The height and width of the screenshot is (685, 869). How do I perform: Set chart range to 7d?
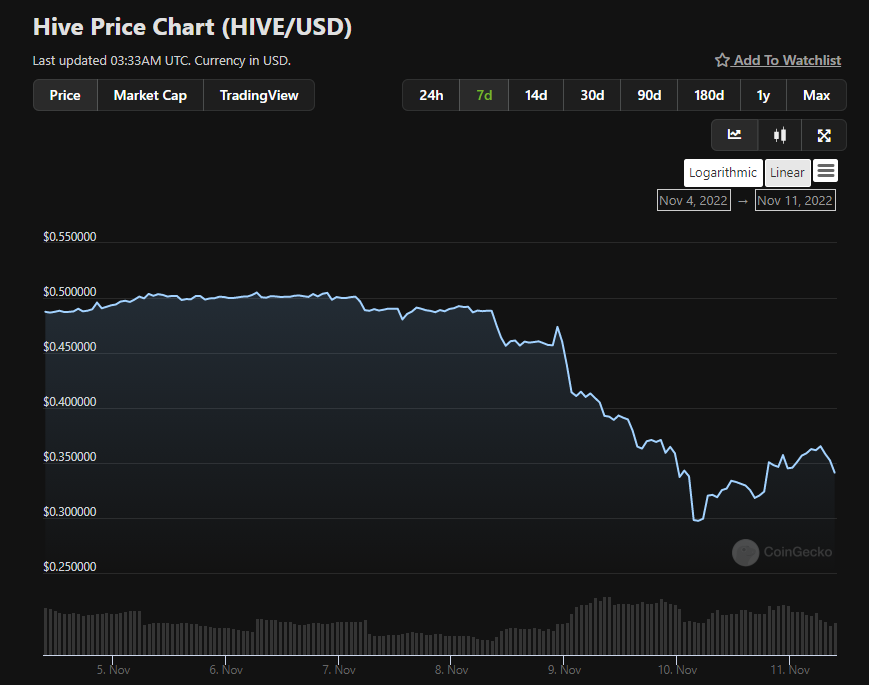pos(484,95)
